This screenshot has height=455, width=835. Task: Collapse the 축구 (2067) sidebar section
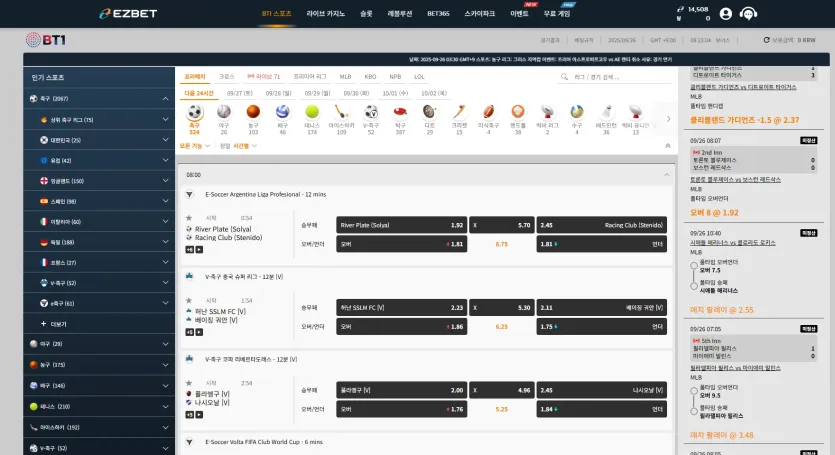point(165,99)
